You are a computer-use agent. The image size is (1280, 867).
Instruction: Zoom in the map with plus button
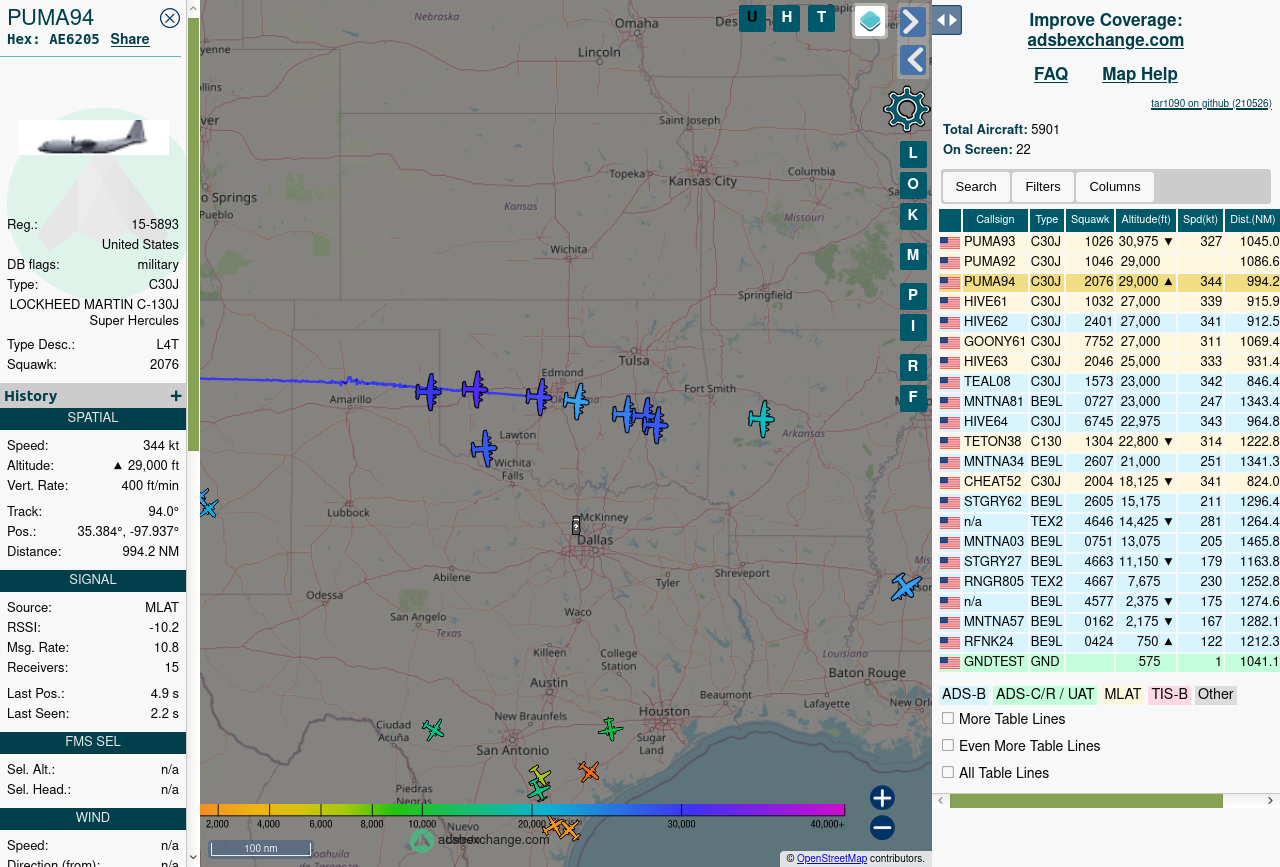click(x=882, y=797)
